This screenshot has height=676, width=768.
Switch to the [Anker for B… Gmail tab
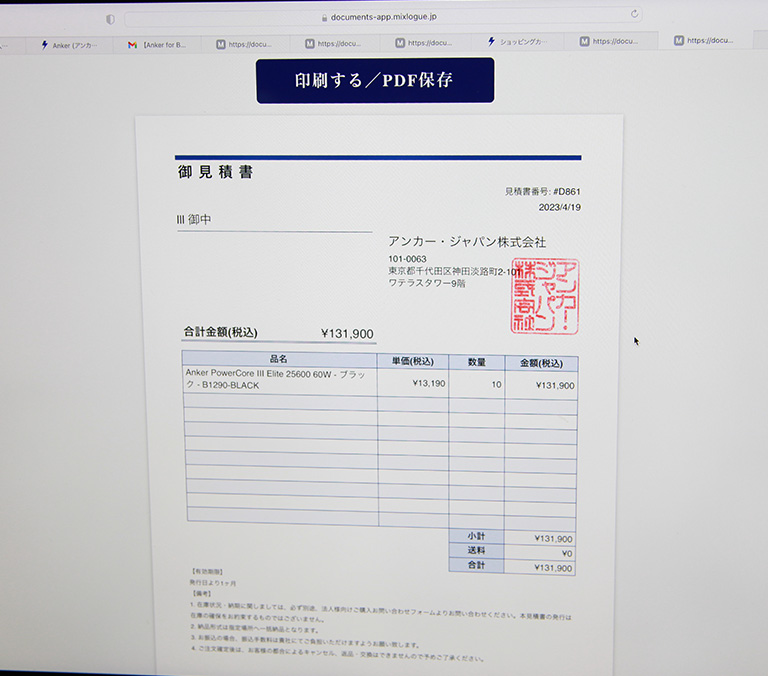157,45
